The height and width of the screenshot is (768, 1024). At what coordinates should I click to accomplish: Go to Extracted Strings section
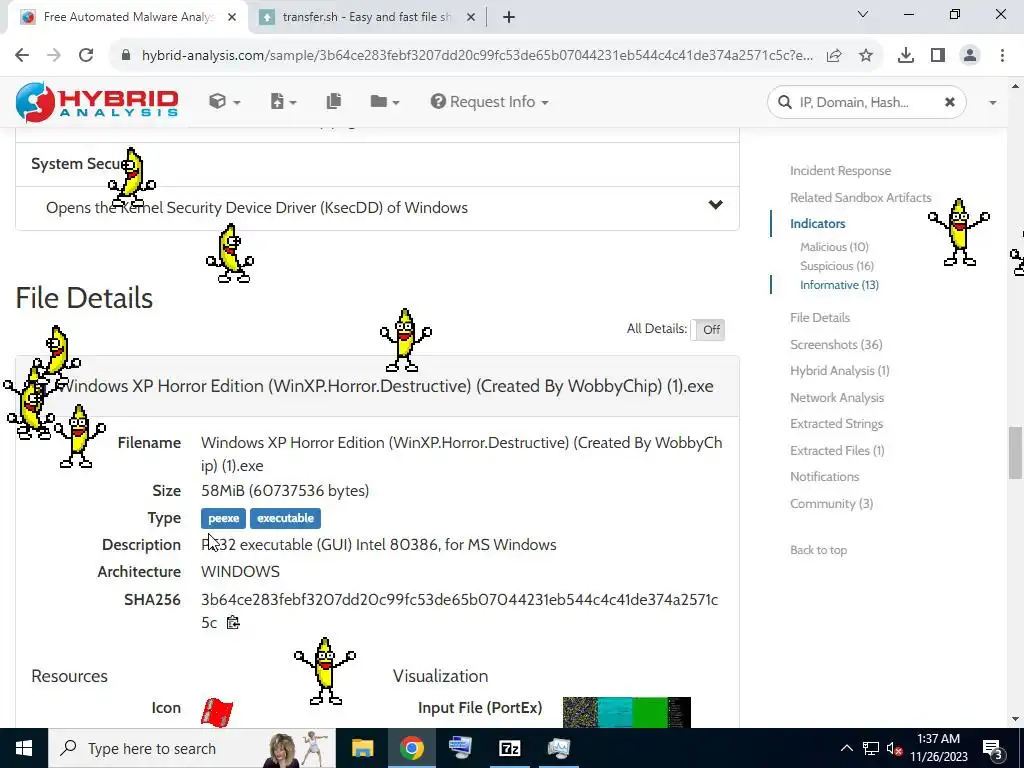(836, 424)
